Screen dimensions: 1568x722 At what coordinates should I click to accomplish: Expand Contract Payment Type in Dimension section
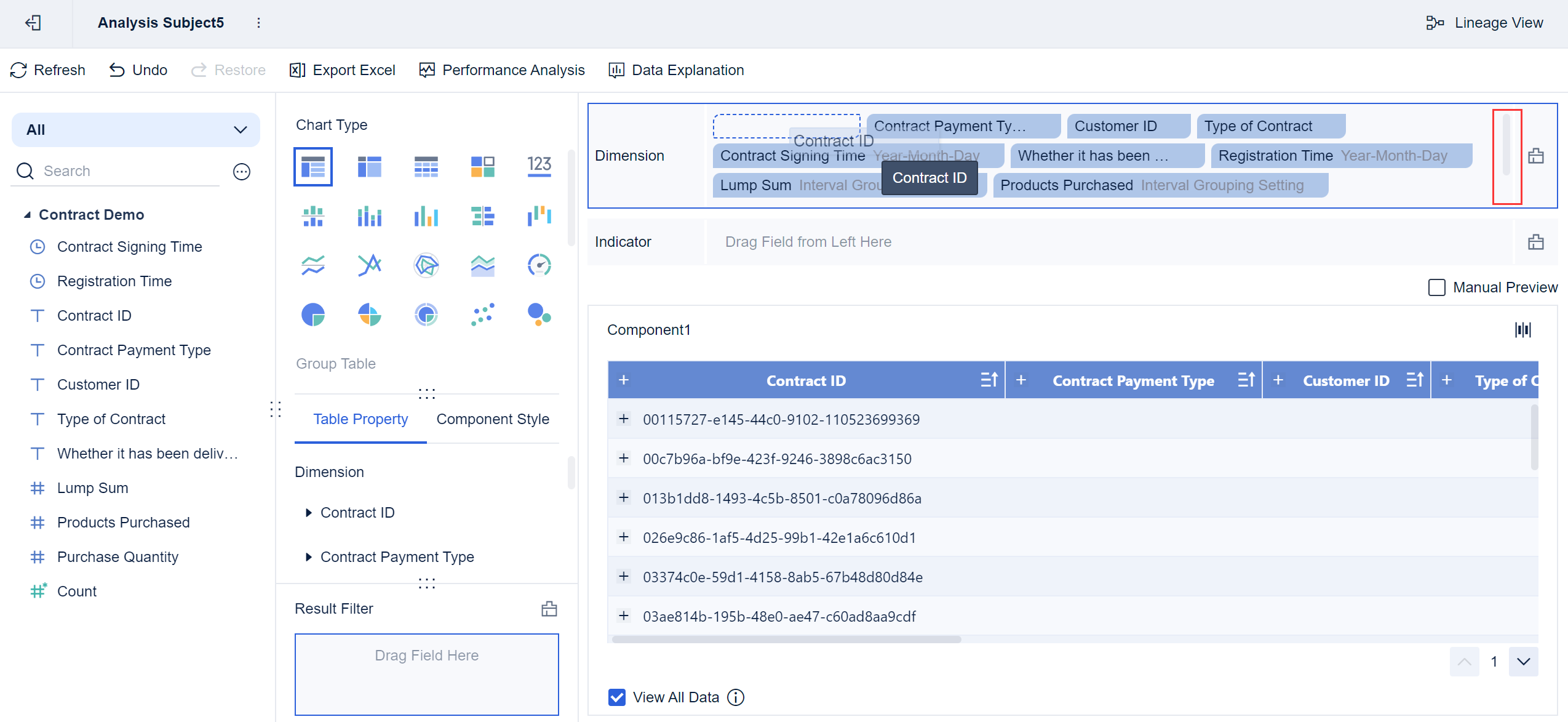click(x=309, y=557)
